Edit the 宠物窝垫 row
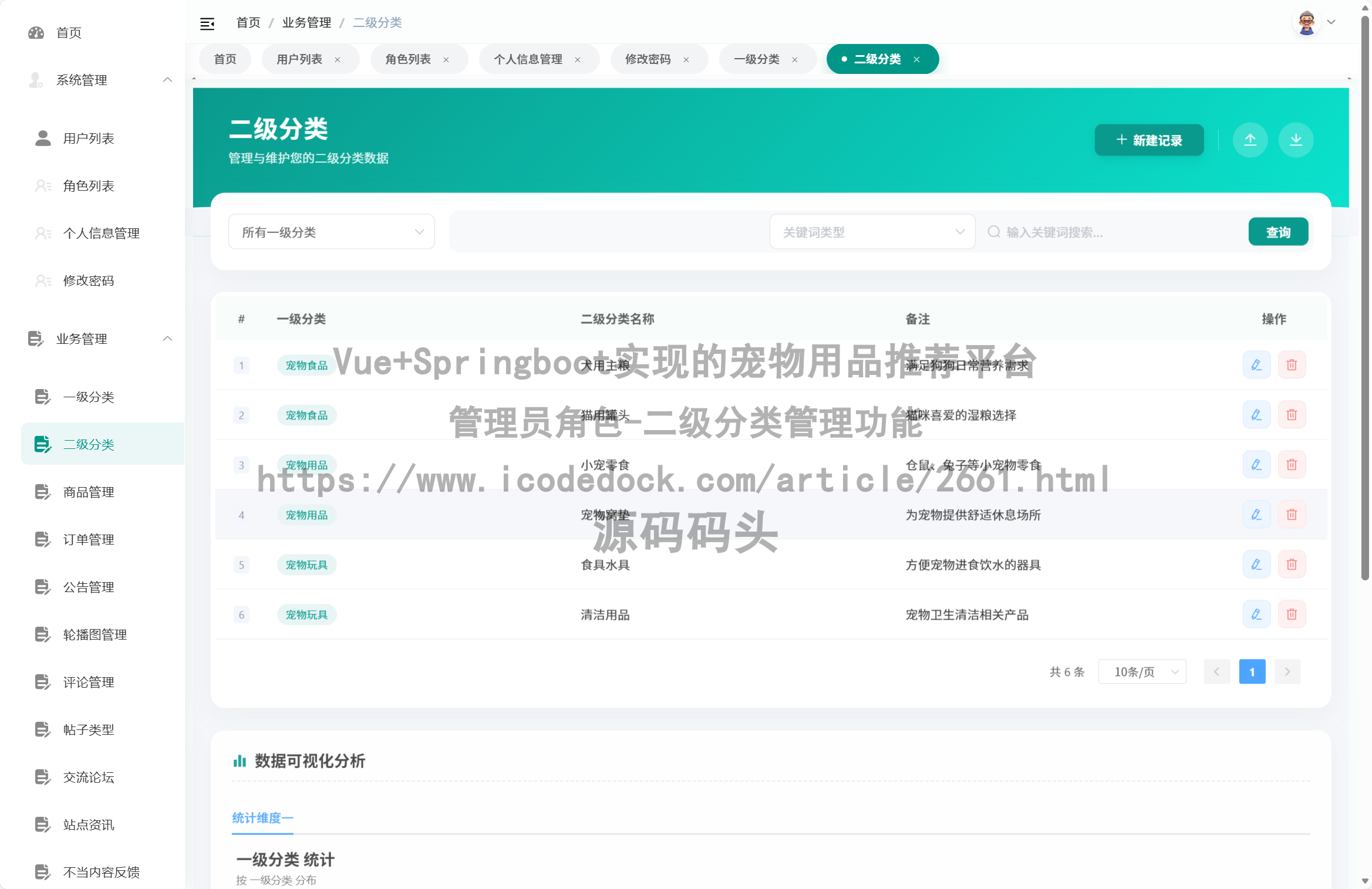This screenshot has width=1372, height=889. 1256,514
